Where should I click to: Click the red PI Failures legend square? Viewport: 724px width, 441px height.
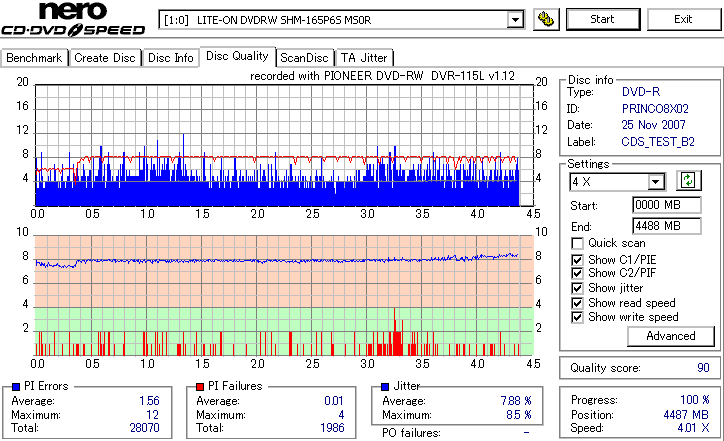coord(200,387)
